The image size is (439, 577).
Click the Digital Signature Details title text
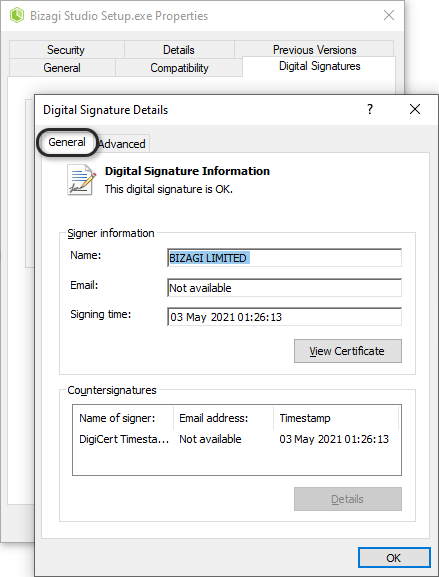(x=106, y=110)
